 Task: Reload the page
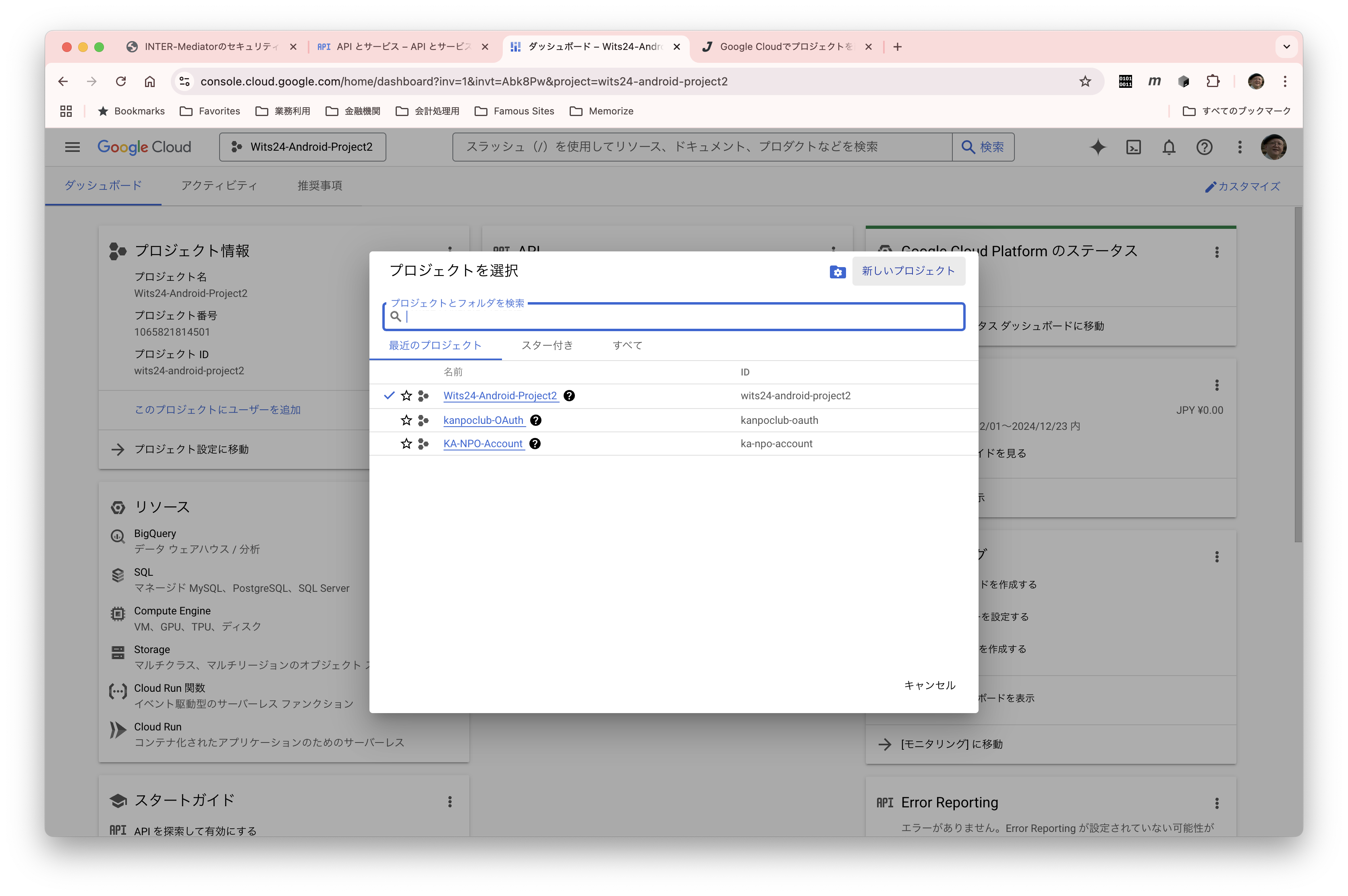[x=120, y=81]
